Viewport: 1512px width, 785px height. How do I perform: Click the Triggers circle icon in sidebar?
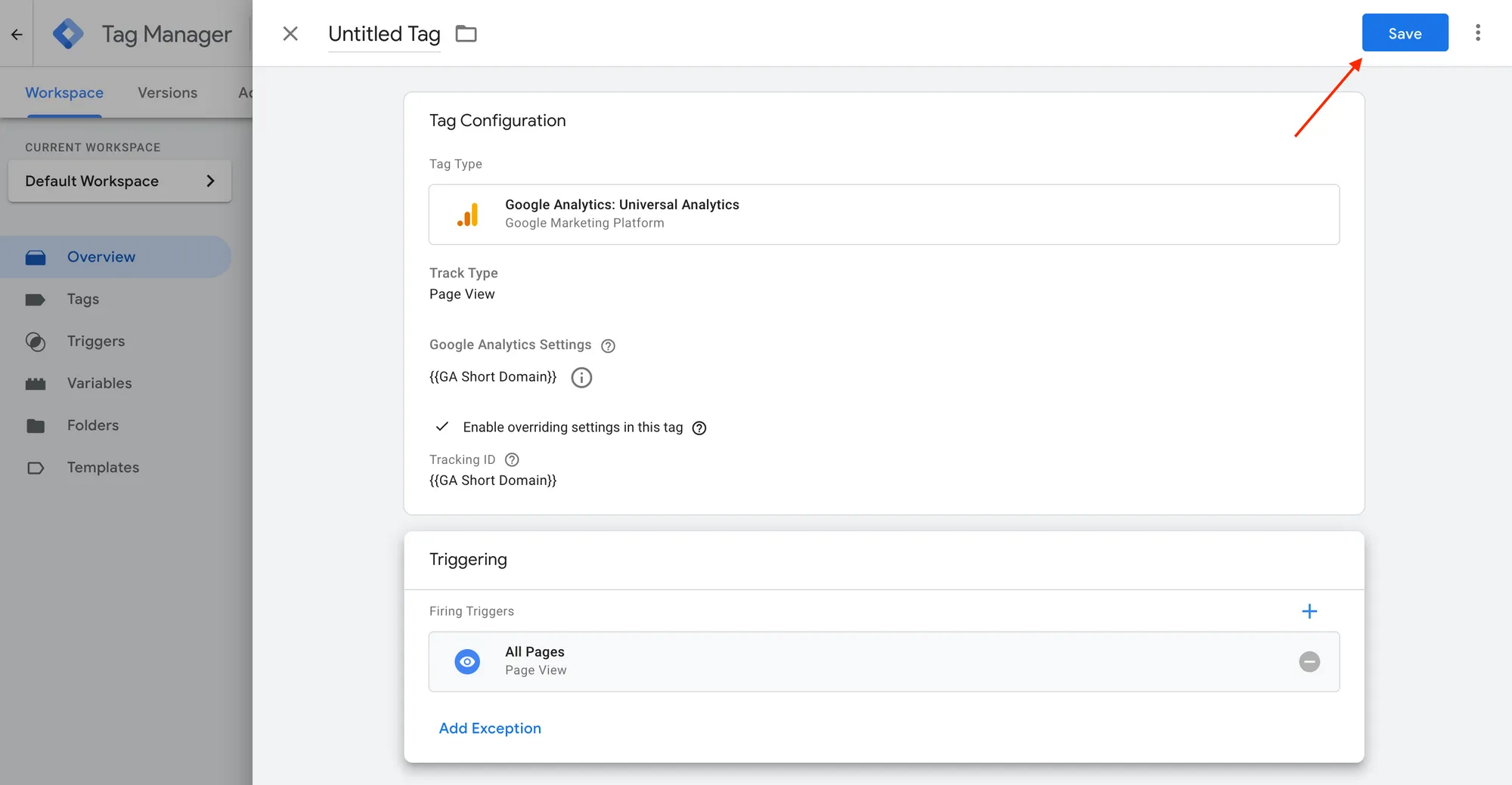[x=36, y=342]
